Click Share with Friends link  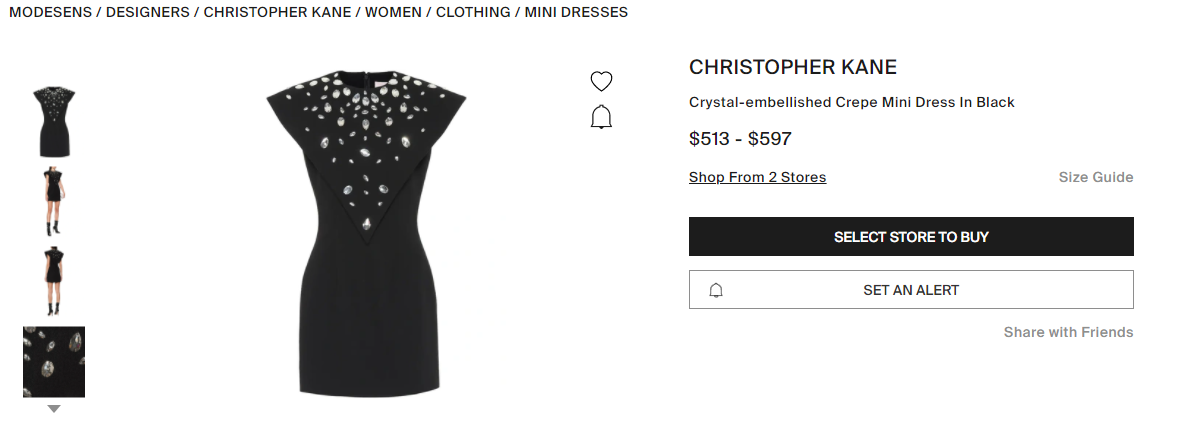click(x=1068, y=332)
